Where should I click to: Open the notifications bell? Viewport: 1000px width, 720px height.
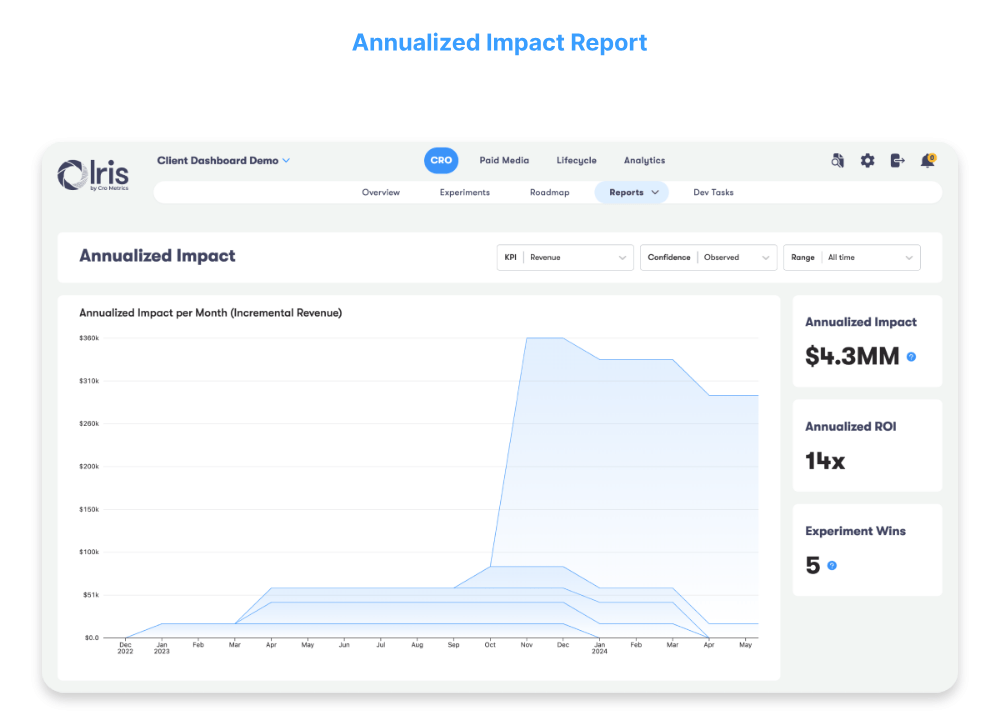coord(927,160)
